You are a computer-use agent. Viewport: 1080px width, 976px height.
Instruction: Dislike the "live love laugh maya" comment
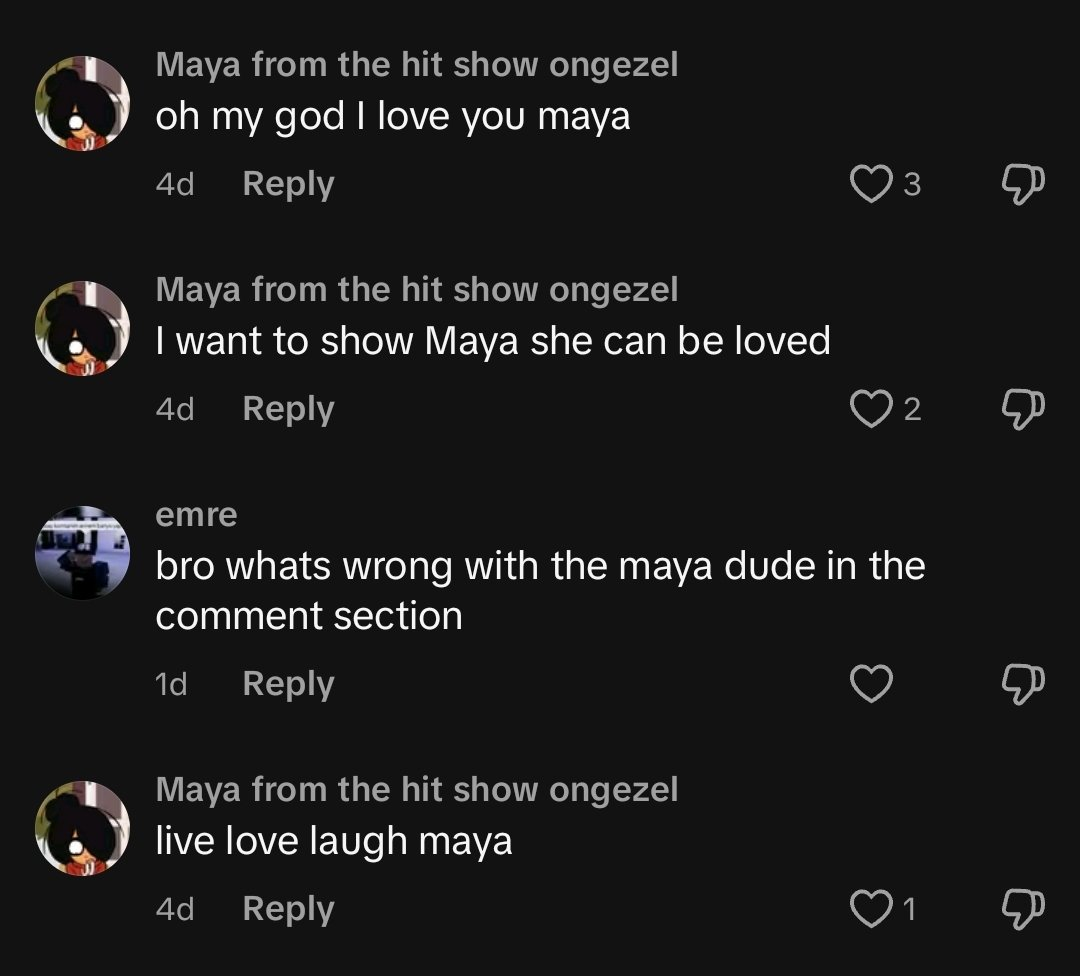pyautogui.click(x=1022, y=909)
